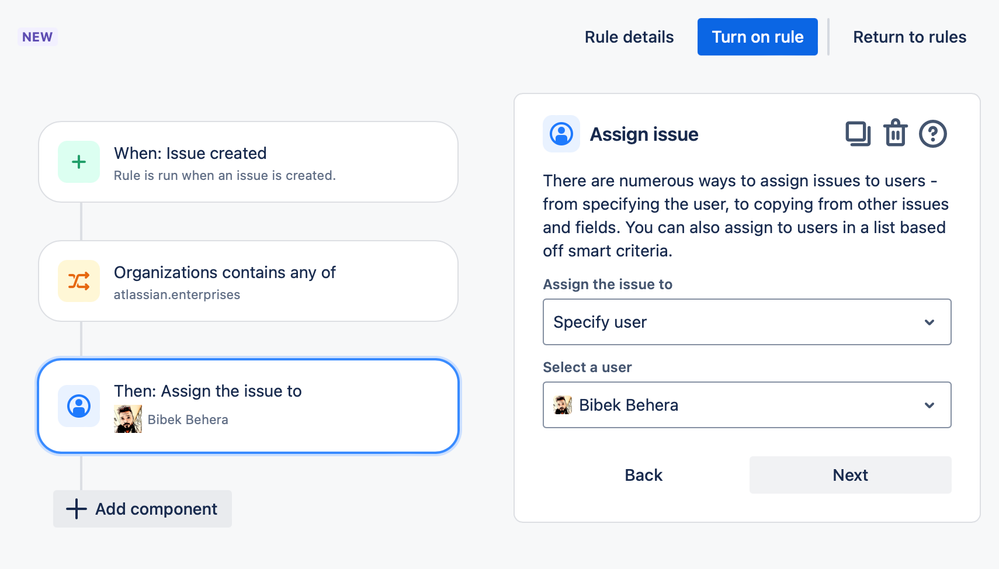
Task: Select the Organizations contains any of condition
Action: click(x=248, y=281)
